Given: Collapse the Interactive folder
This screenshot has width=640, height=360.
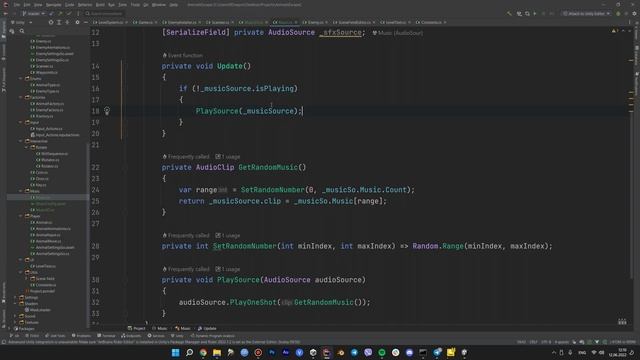Looking at the screenshot, I should point(21,141).
